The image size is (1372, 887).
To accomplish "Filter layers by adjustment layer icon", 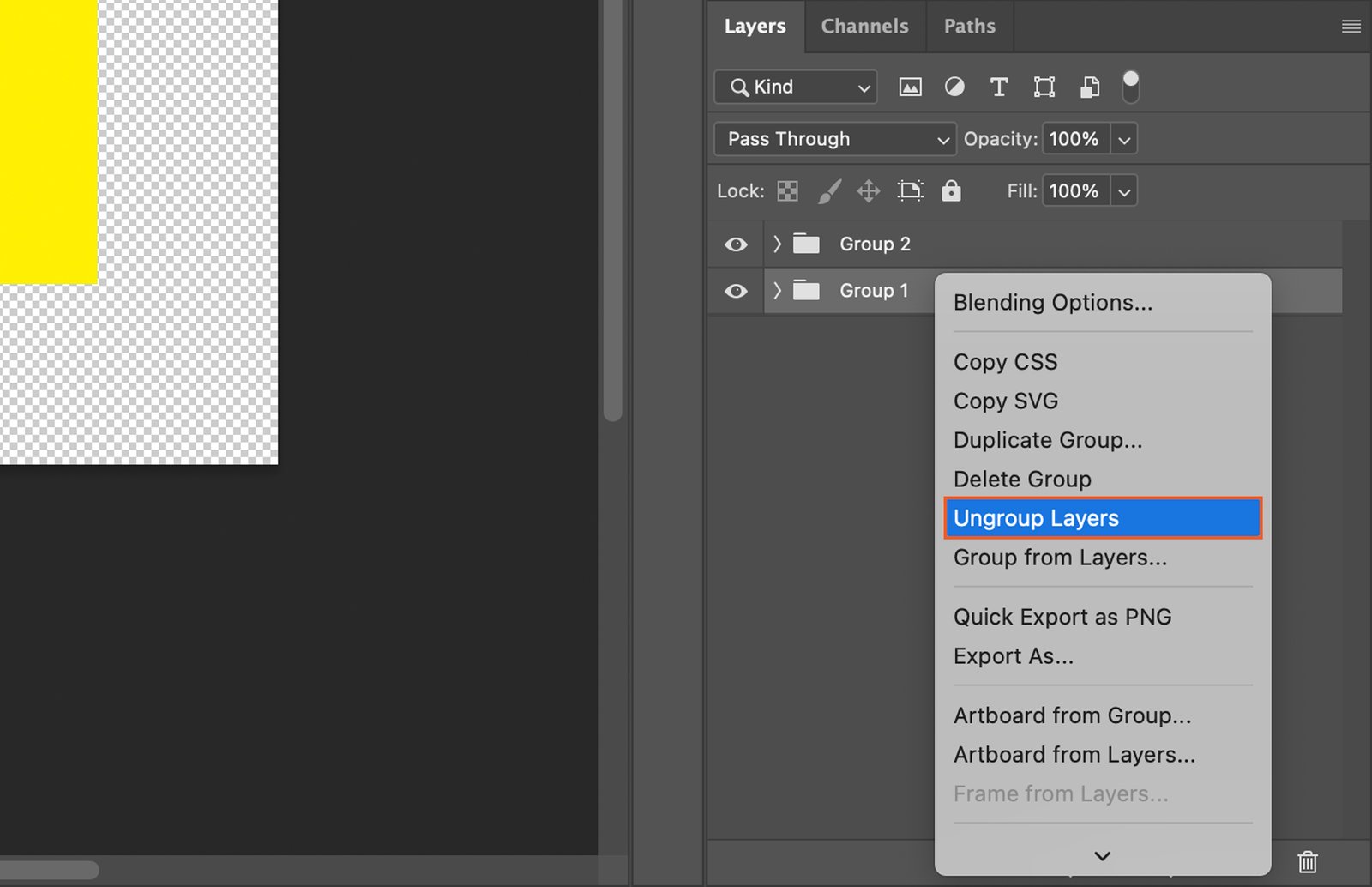I will coord(954,87).
